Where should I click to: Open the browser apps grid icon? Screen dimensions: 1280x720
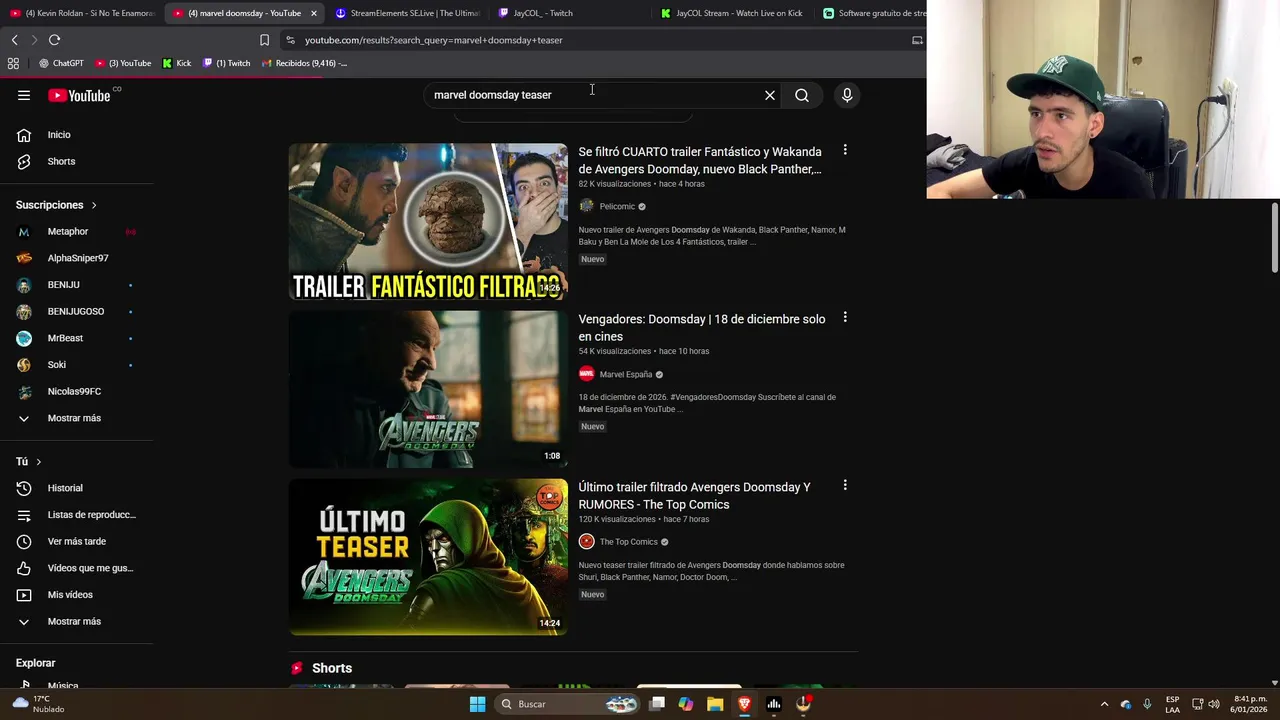pos(13,63)
